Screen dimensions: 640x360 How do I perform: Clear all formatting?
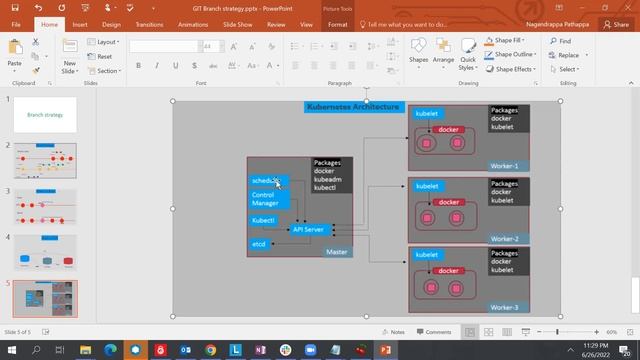(x=271, y=47)
